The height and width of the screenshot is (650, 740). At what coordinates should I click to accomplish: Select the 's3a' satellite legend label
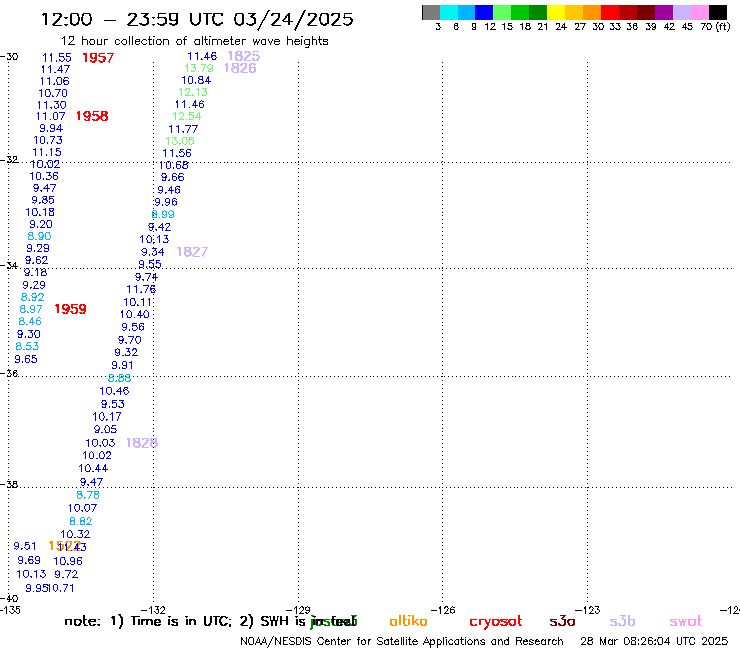(x=562, y=622)
